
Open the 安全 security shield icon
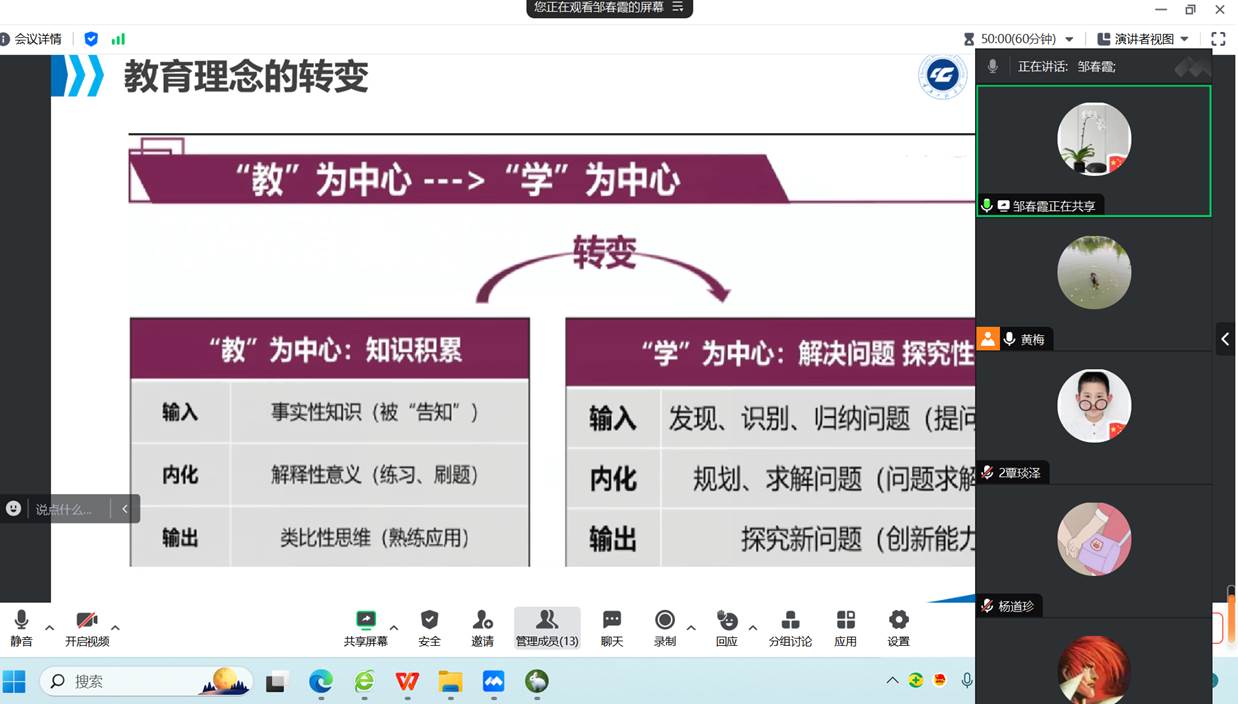pos(429,621)
